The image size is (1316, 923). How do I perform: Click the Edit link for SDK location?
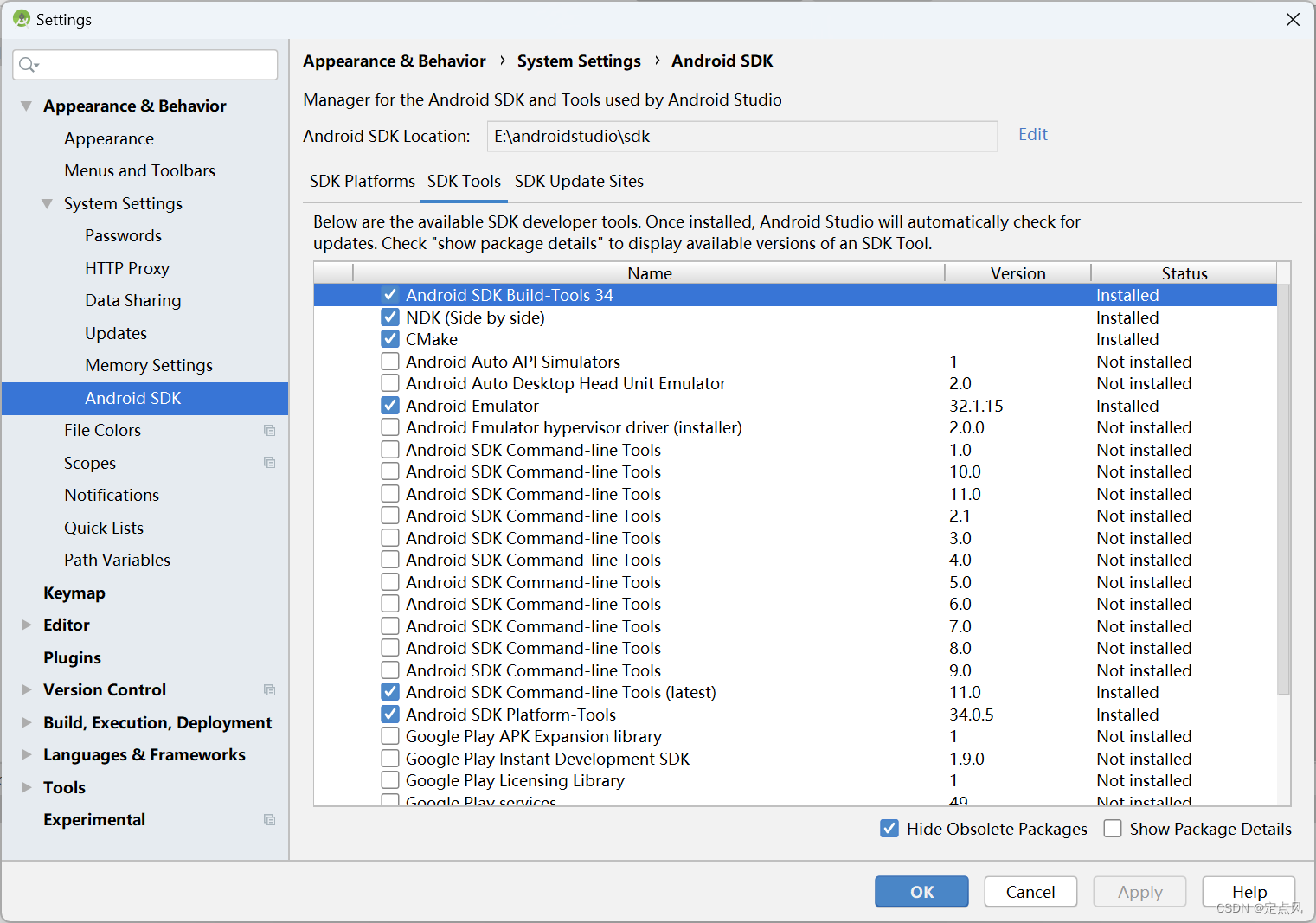(1033, 134)
